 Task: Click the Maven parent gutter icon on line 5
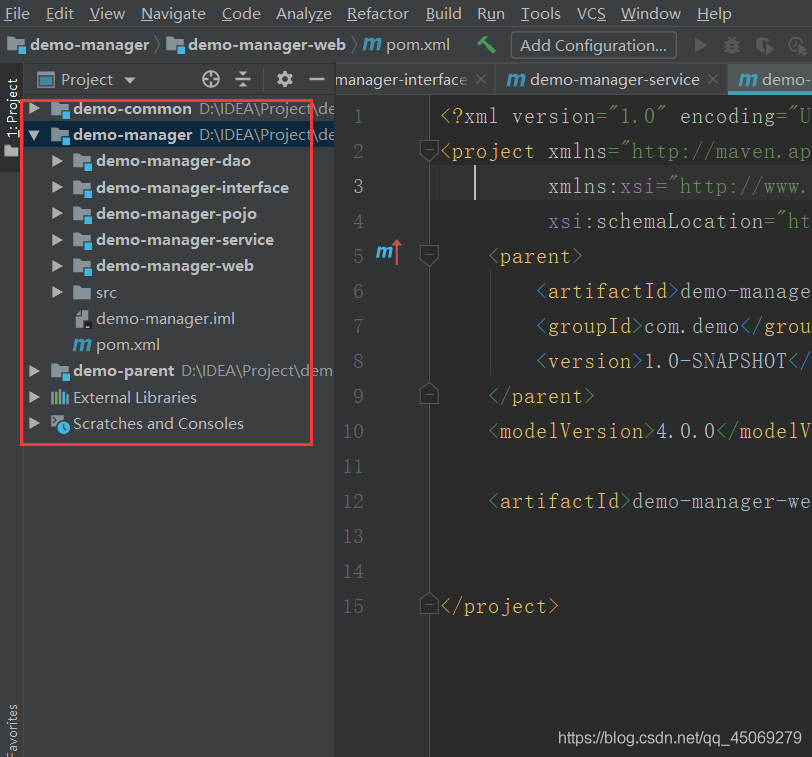(x=387, y=255)
